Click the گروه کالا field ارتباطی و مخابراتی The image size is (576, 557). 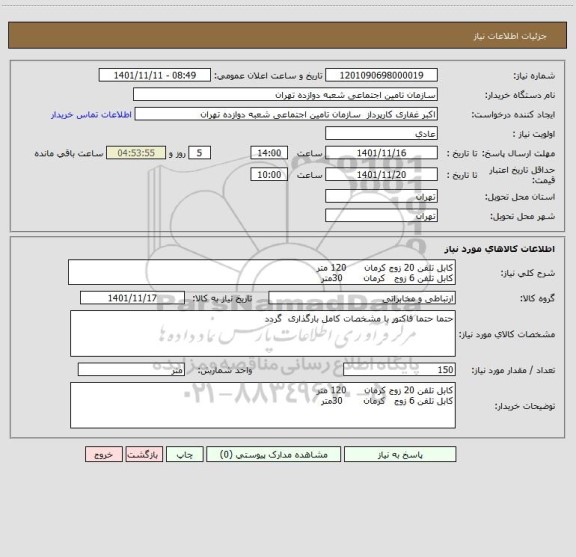[x=362, y=298]
